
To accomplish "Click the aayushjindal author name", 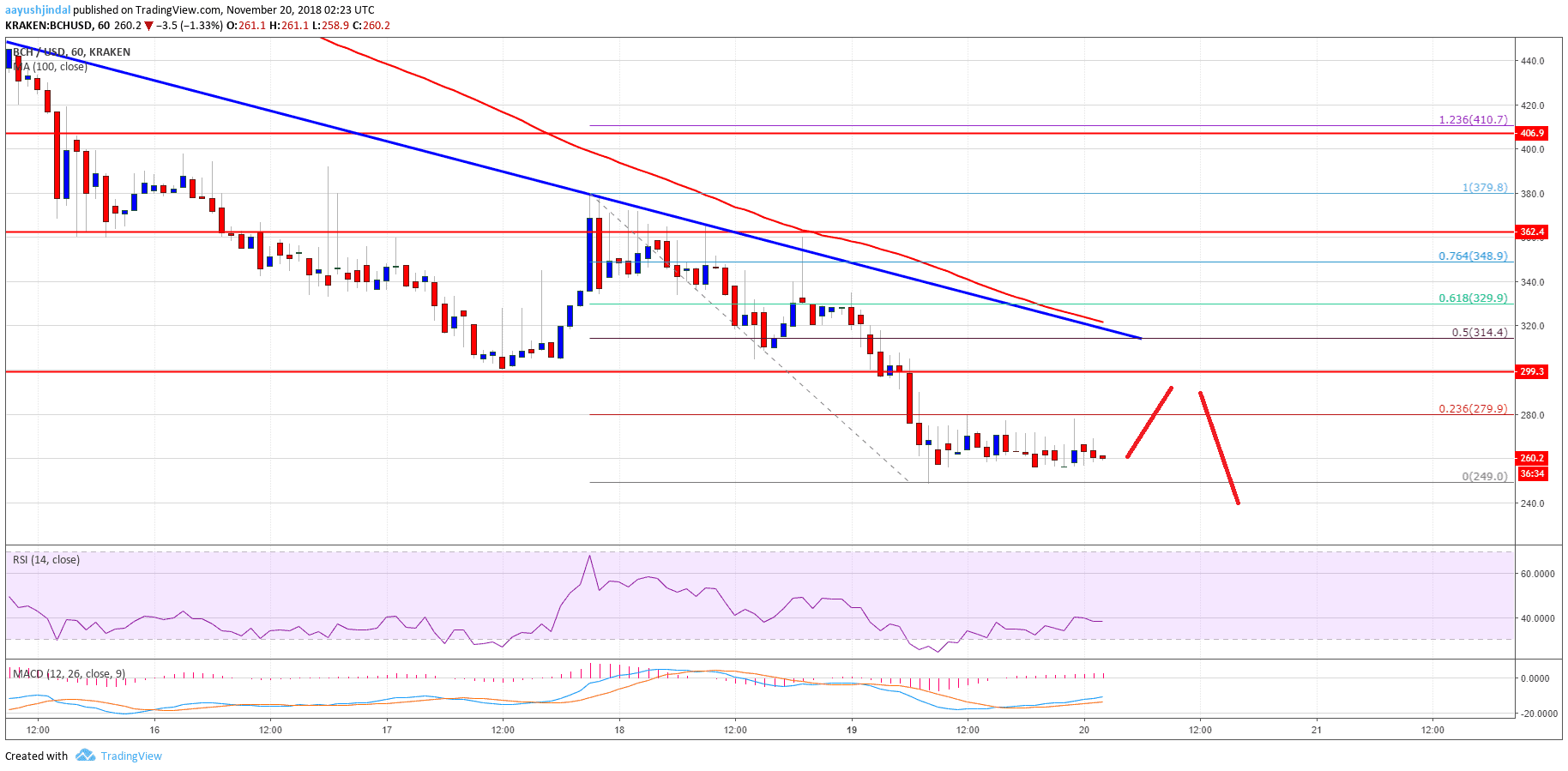I will click(x=38, y=10).
